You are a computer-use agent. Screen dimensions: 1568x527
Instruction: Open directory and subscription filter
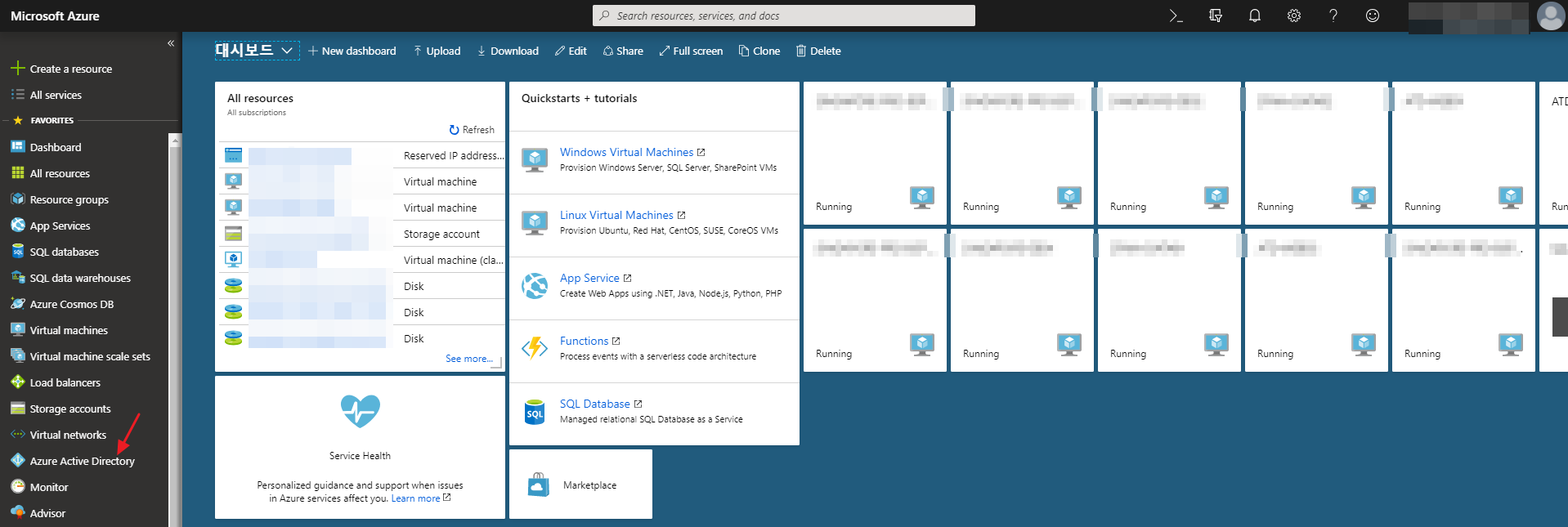(x=1215, y=16)
